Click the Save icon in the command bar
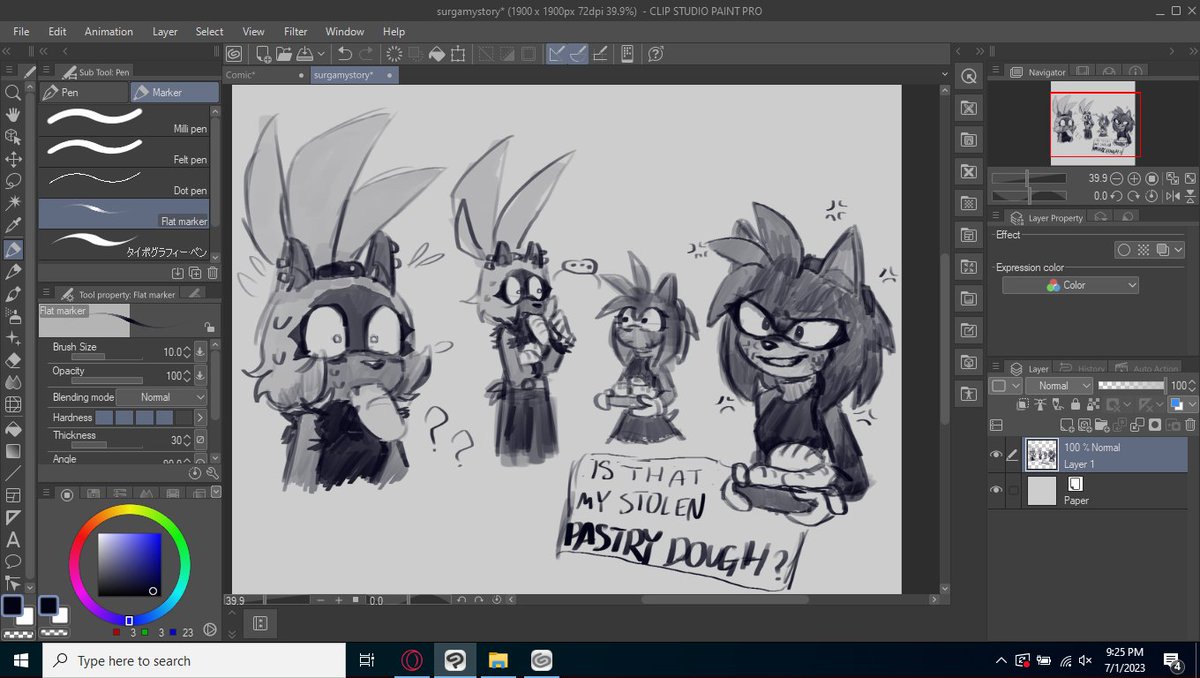This screenshot has height=678, width=1200. tap(304, 54)
